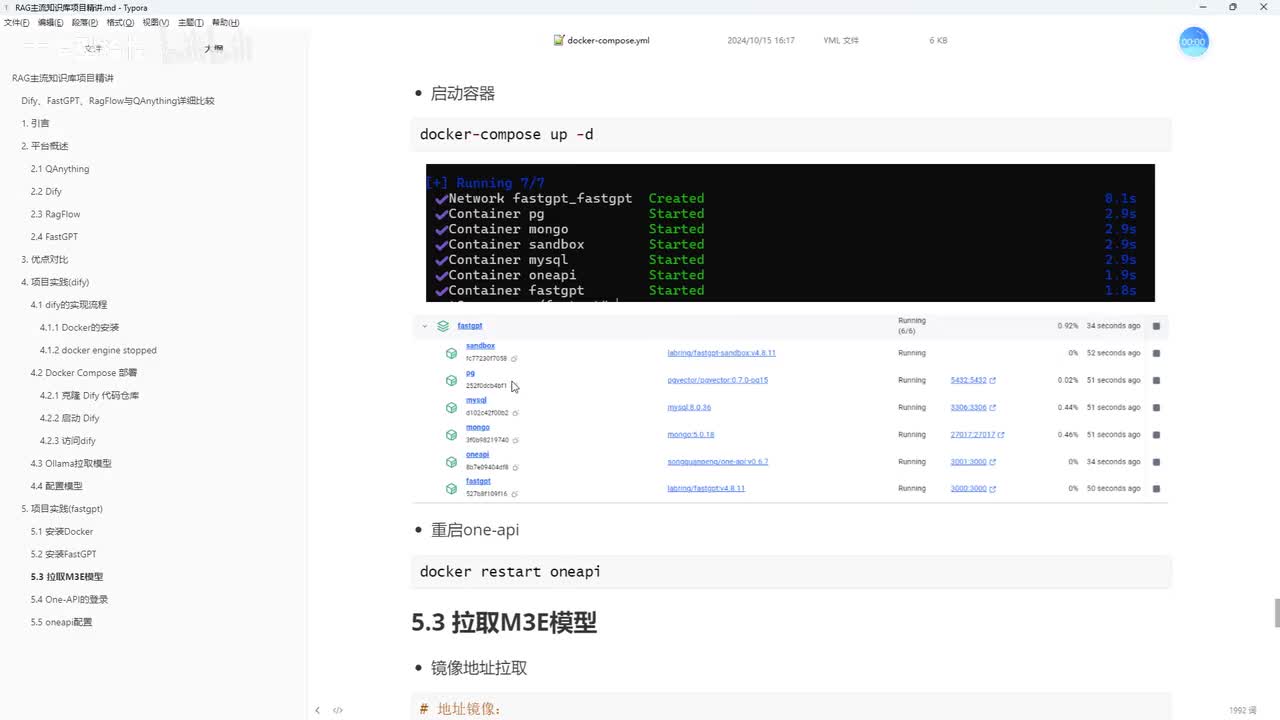Jump to 3. 优点对比 in outline
The image size is (1280, 720).
coord(45,259)
